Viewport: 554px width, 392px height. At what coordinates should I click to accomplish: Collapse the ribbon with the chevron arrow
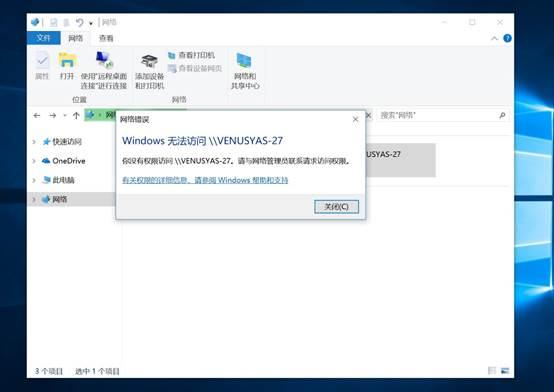[494, 39]
